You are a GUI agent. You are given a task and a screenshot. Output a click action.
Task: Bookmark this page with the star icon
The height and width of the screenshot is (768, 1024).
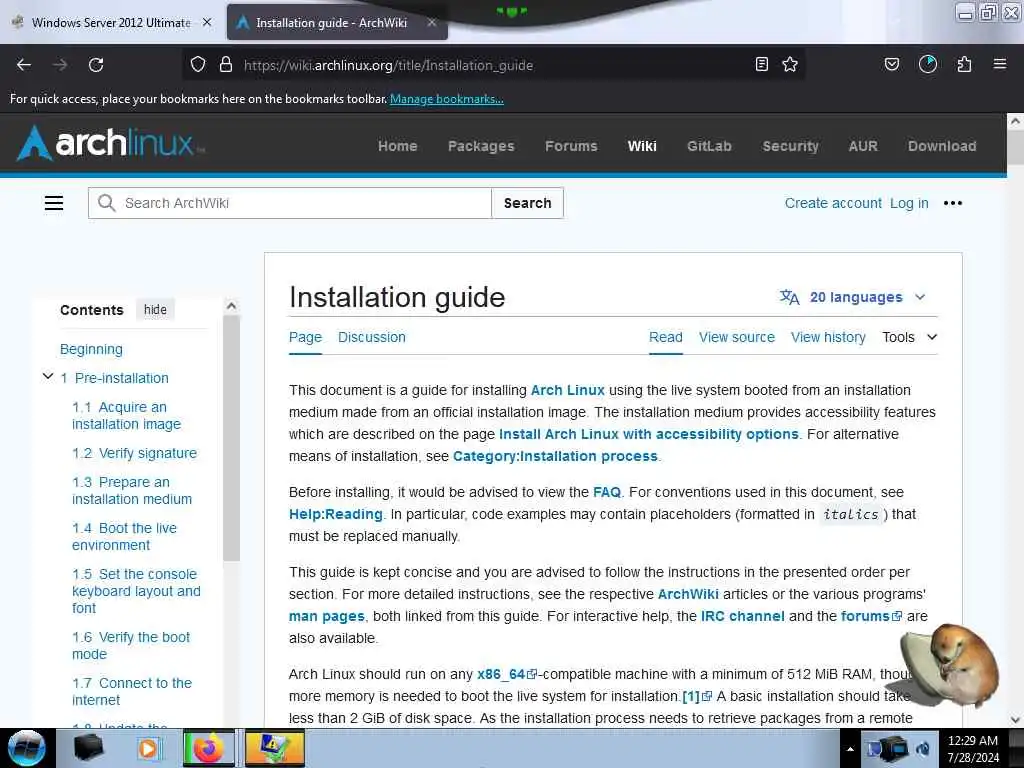click(790, 64)
